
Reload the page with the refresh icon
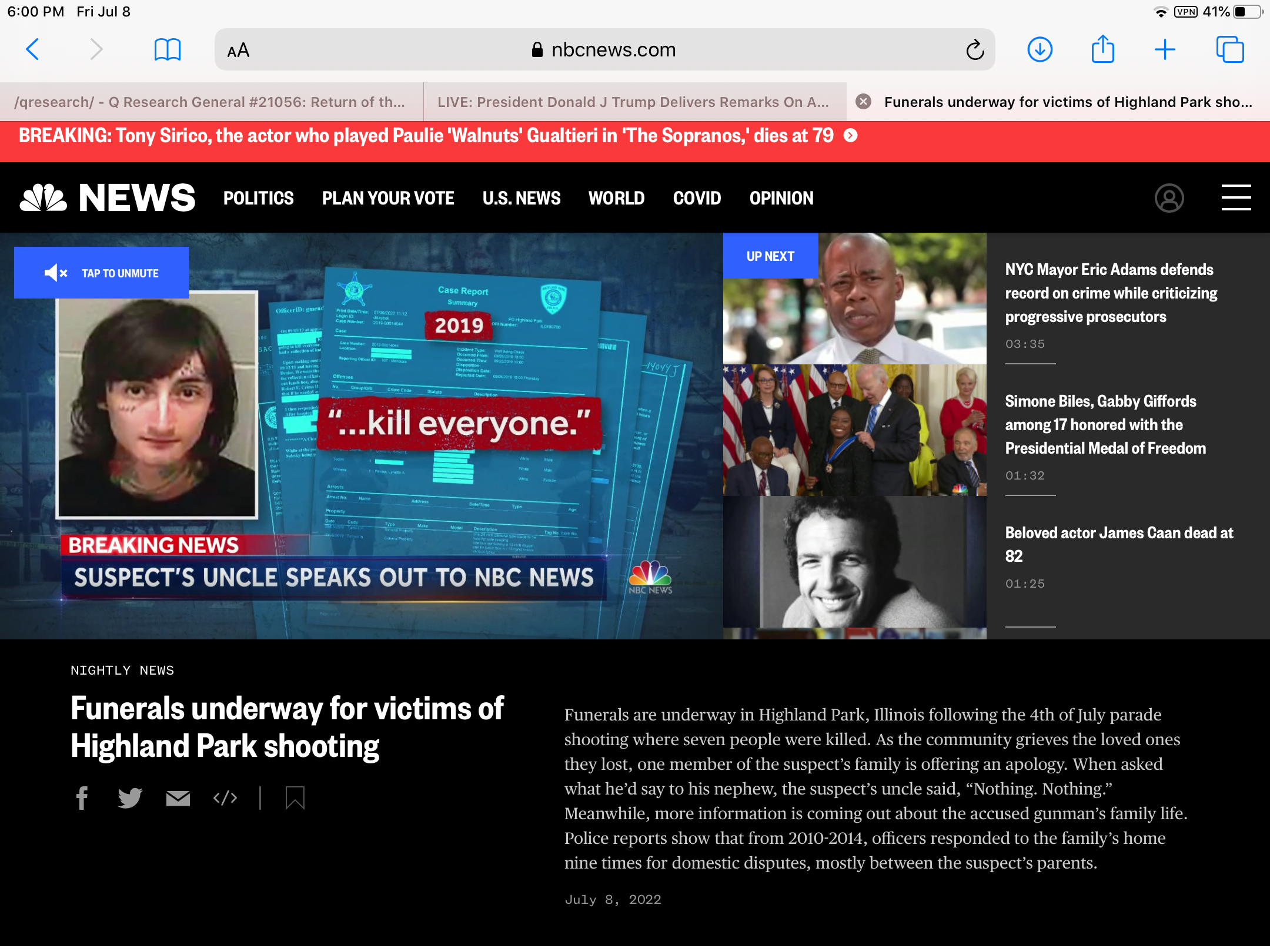coord(974,50)
